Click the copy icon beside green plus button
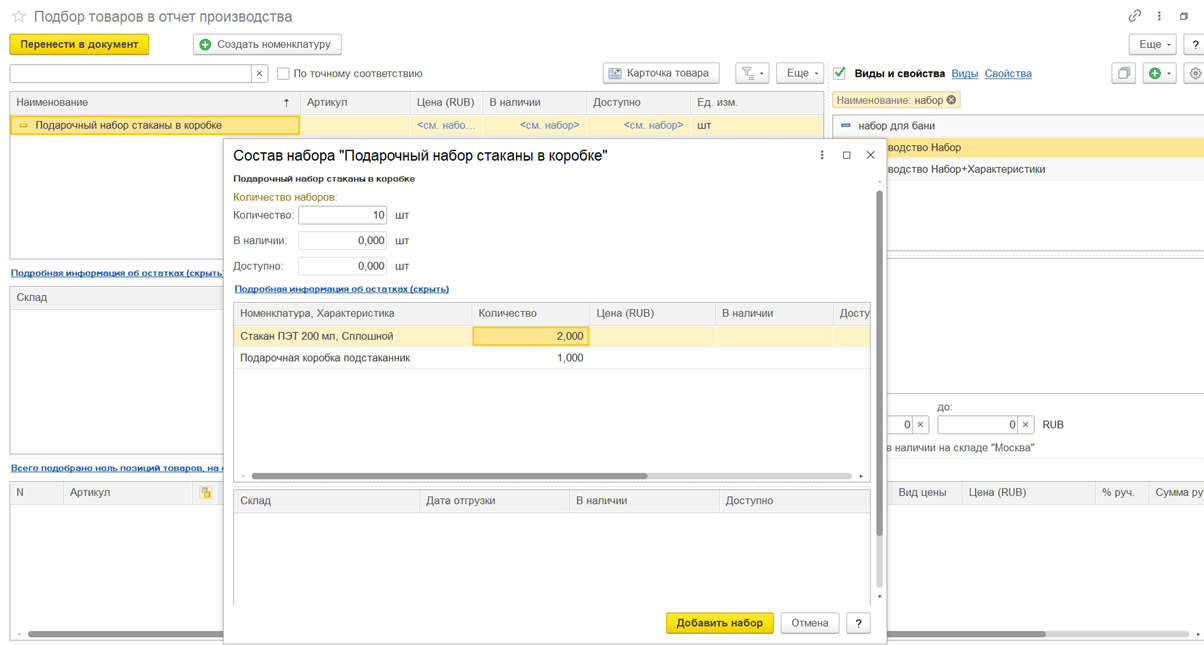Image resolution: width=1204 pixels, height=645 pixels. point(1123,73)
